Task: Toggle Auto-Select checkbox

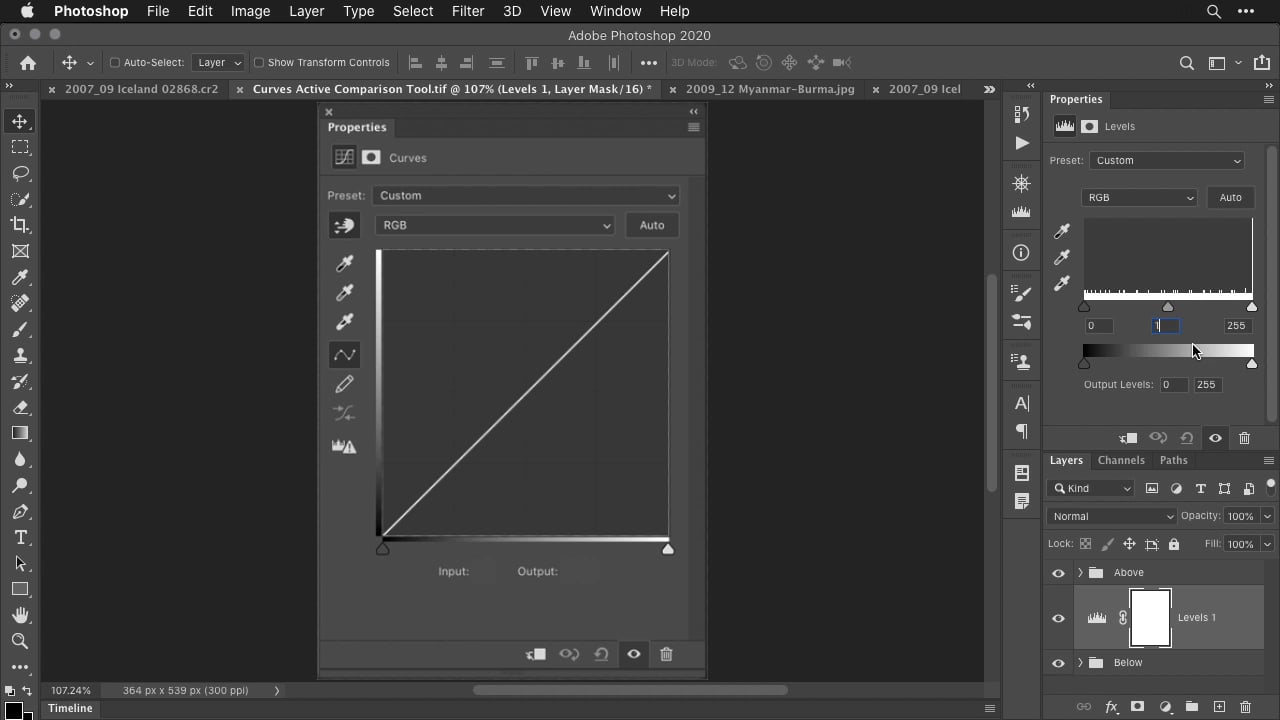Action: [114, 62]
